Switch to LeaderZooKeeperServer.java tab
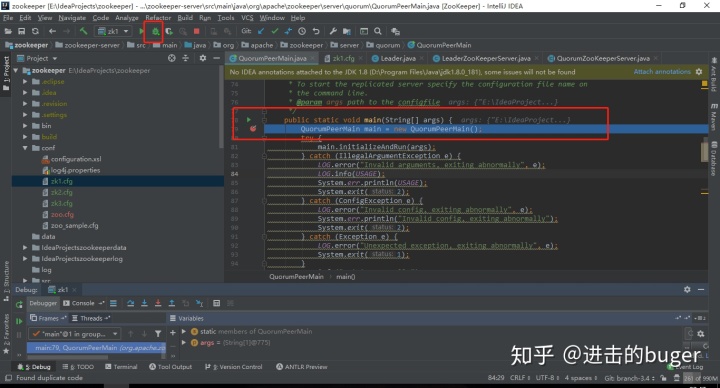This screenshot has height=388, width=720. click(x=486, y=58)
